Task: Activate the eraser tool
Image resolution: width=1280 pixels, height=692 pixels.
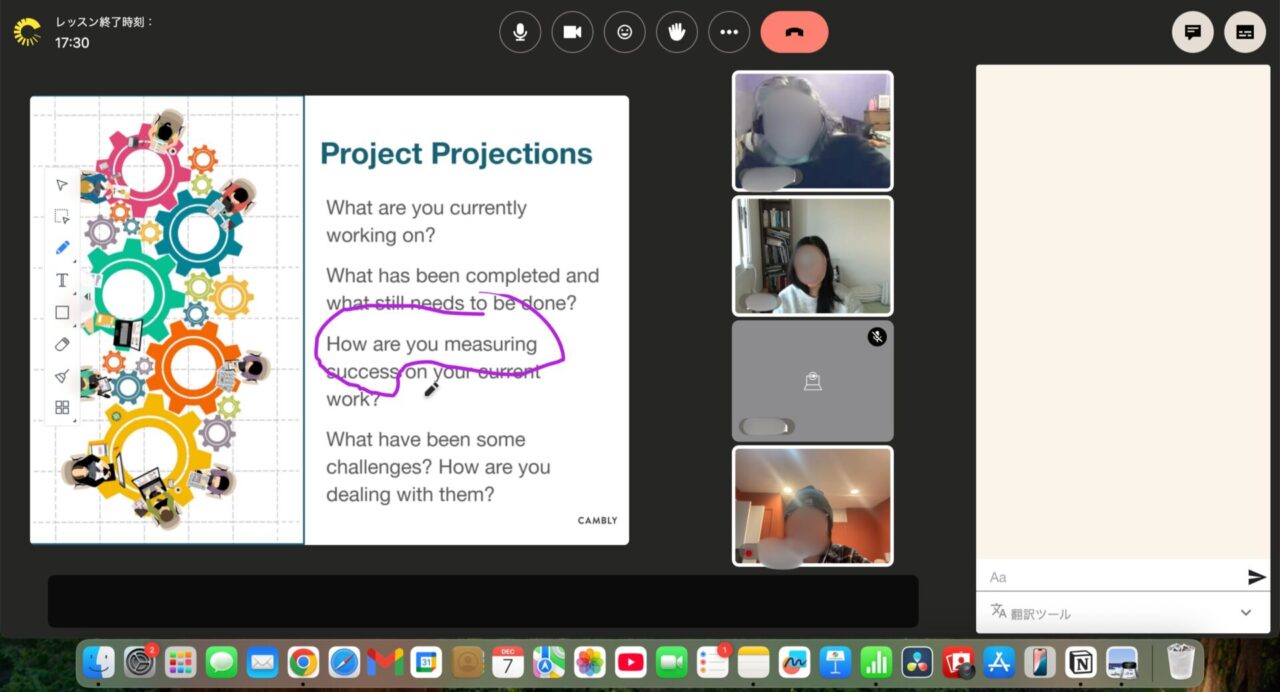Action: (62, 344)
